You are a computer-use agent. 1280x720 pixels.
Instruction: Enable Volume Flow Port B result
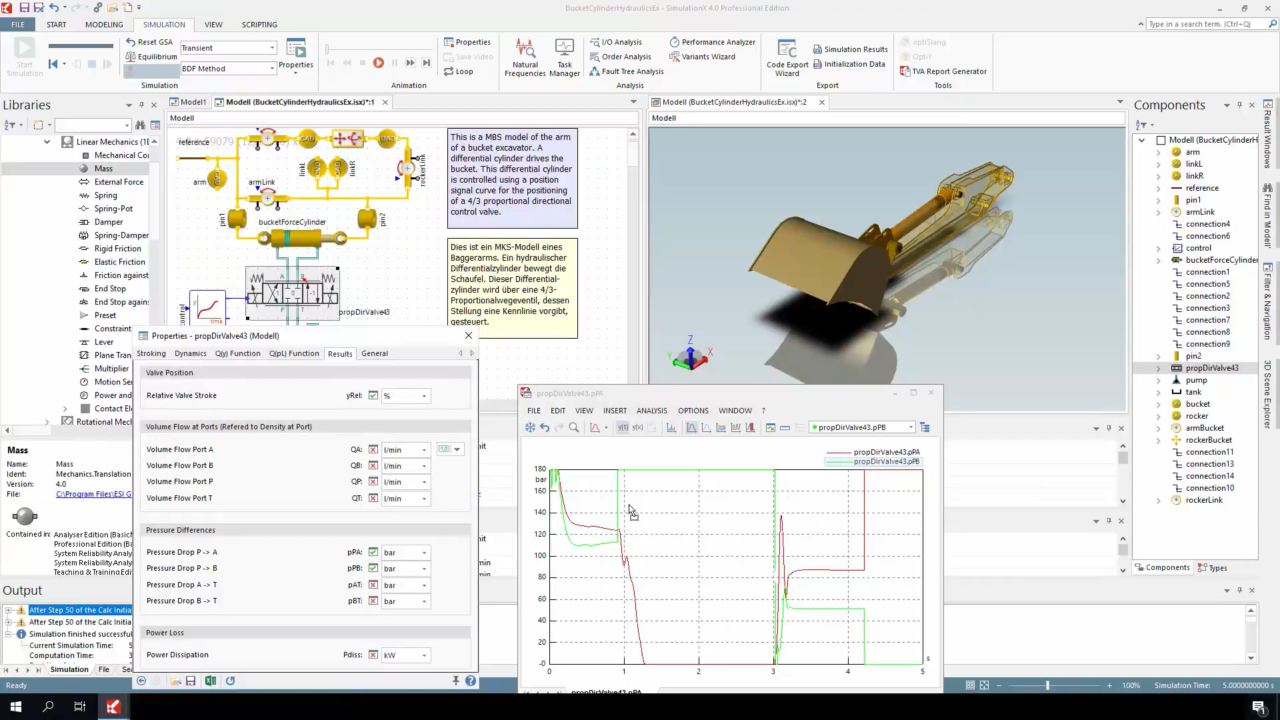[373, 465]
